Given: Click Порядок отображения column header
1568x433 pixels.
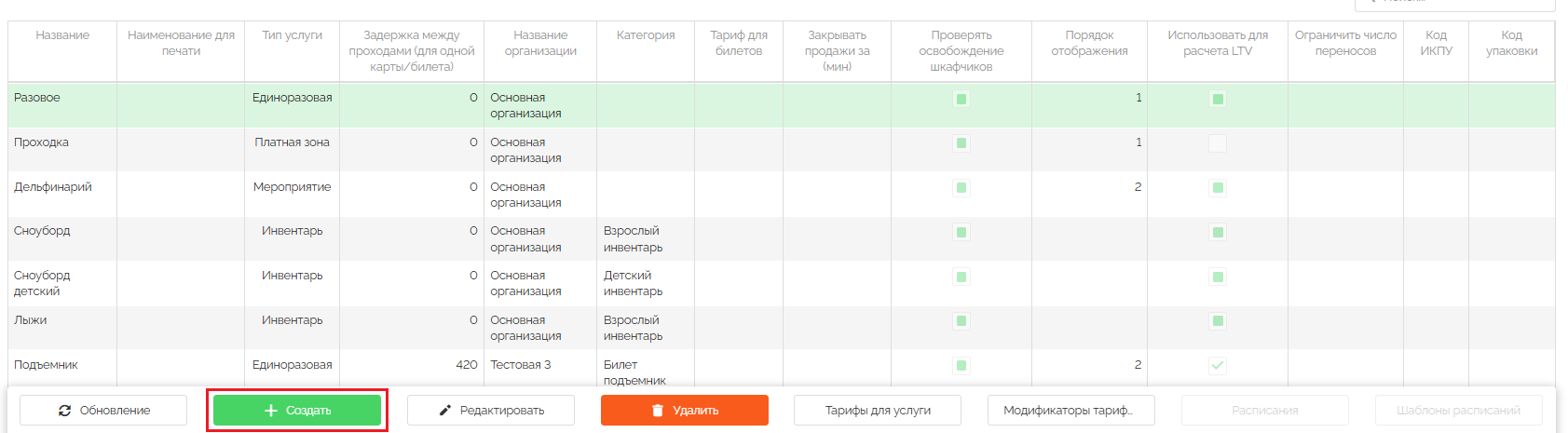Looking at the screenshot, I should click(1089, 43).
